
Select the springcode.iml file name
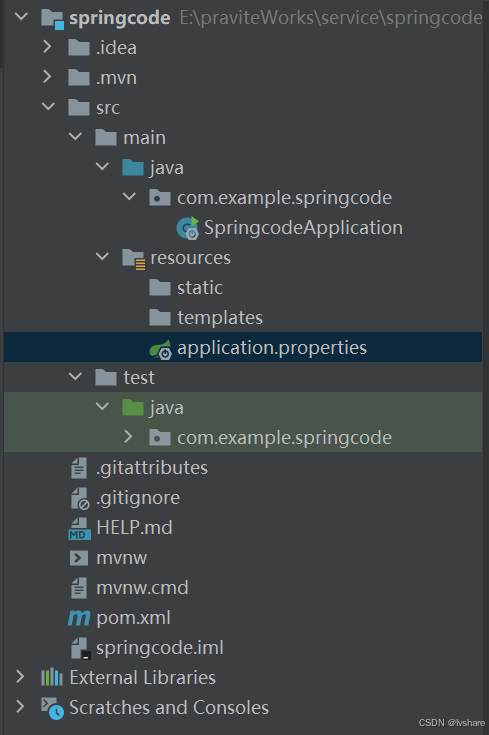(x=159, y=648)
